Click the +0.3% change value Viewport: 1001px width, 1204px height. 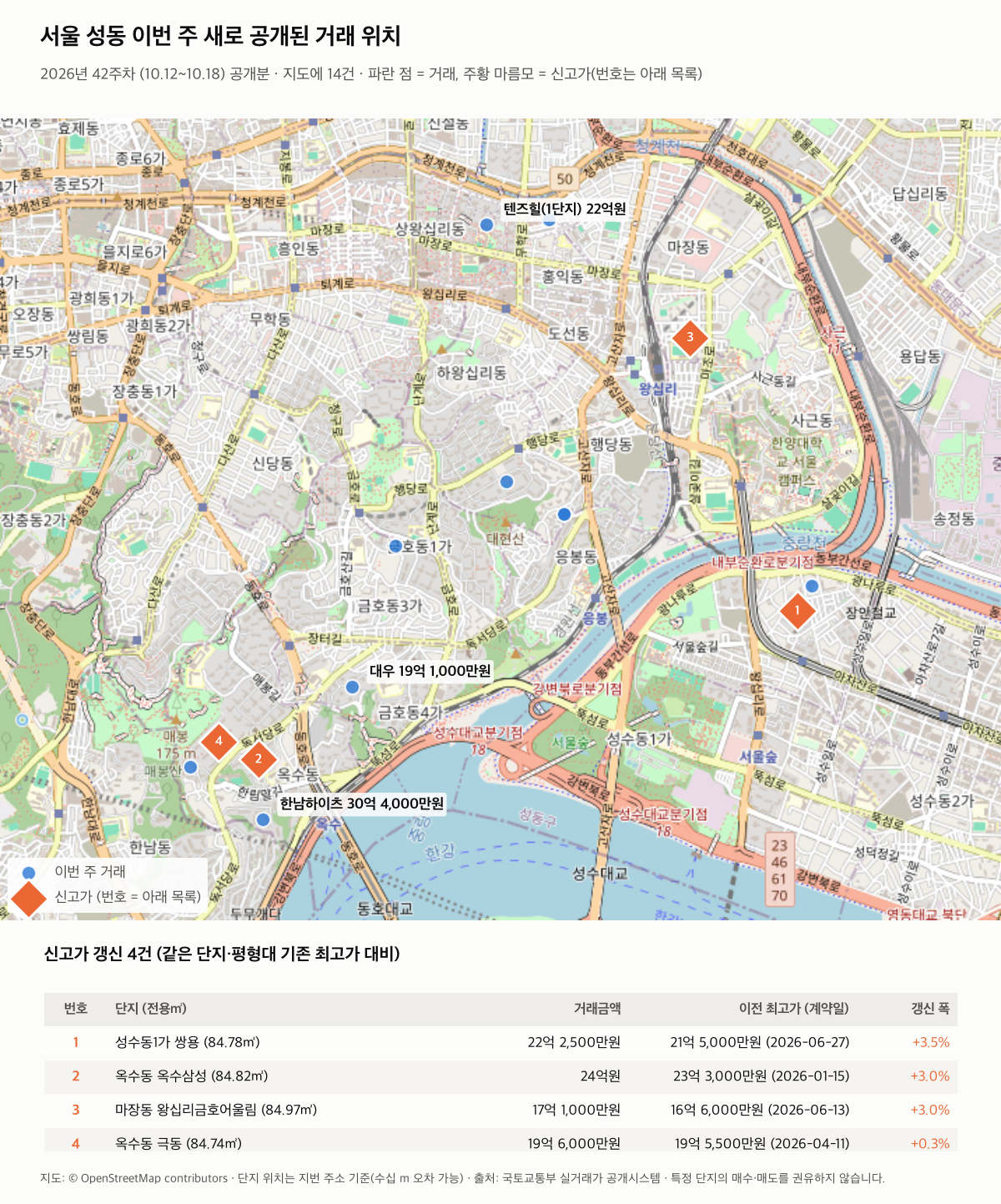(930, 1144)
